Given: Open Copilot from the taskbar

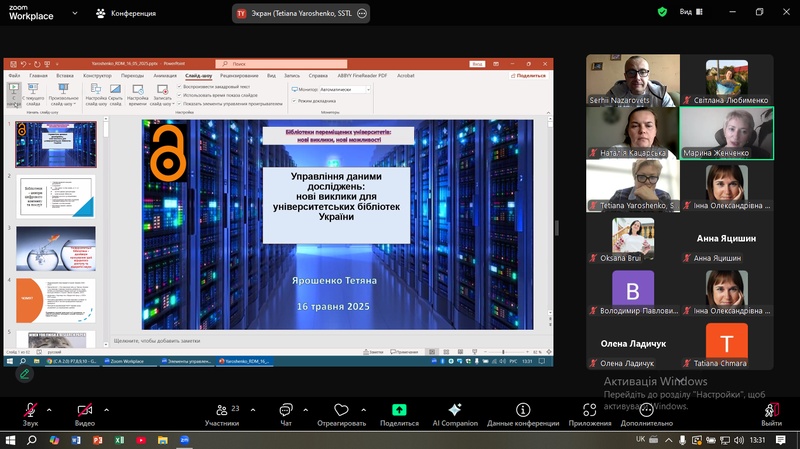Looking at the screenshot, I should [x=54, y=440].
